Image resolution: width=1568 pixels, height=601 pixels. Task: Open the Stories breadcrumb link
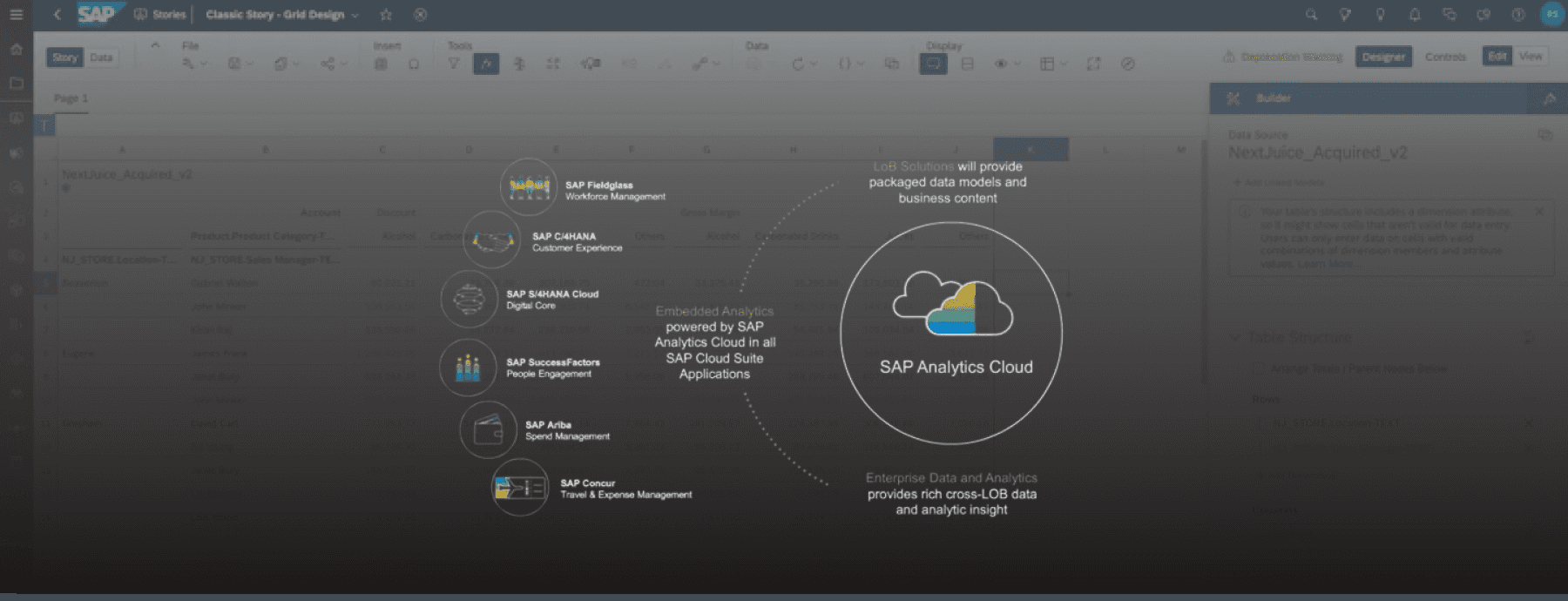pos(160,15)
